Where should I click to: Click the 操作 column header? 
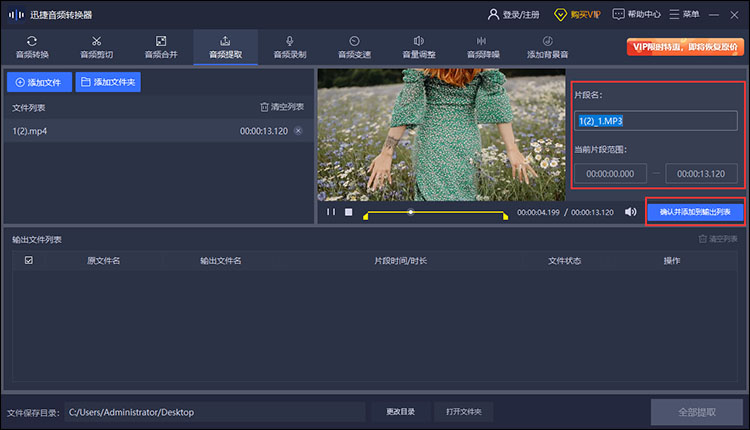(x=672, y=261)
